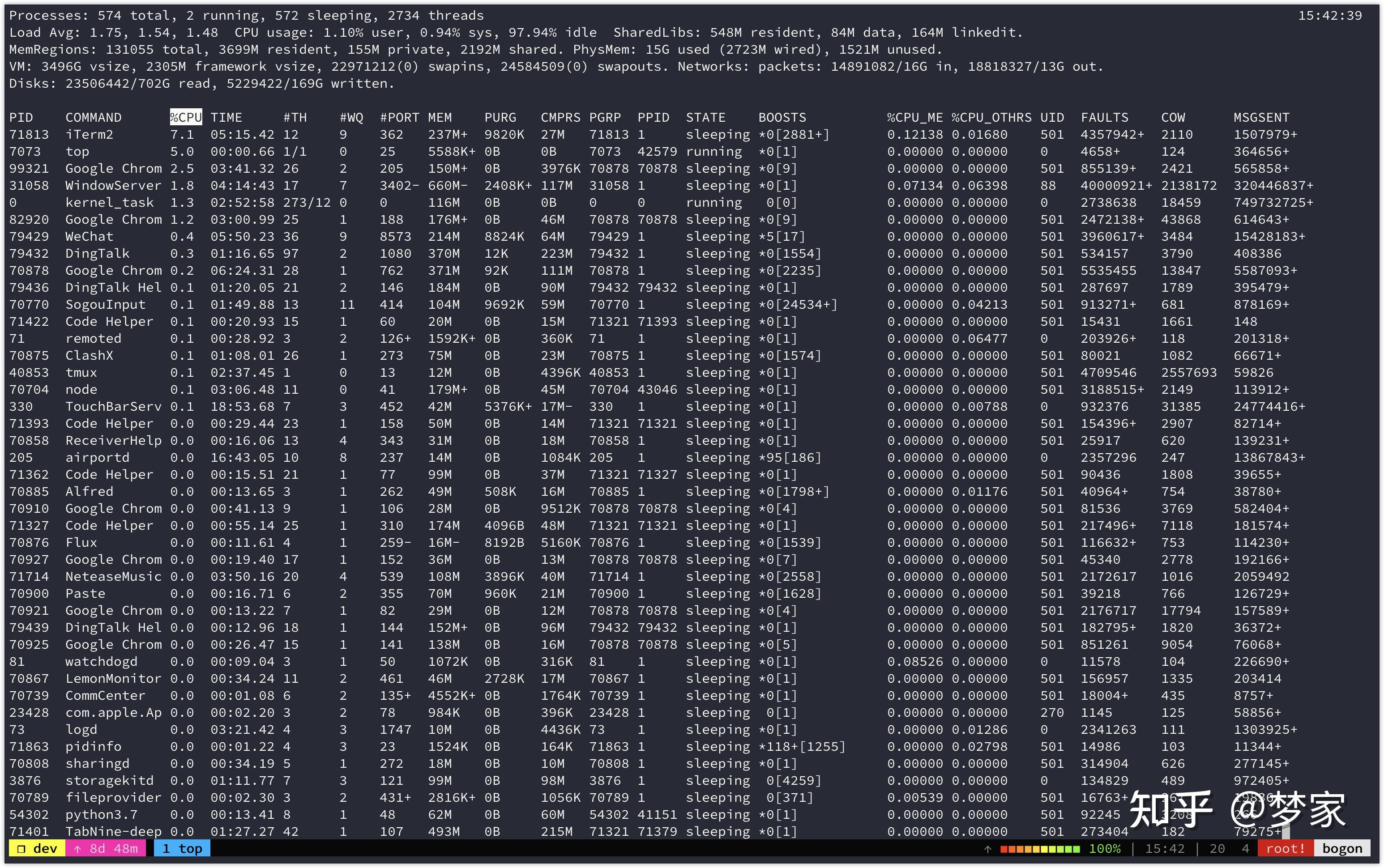The height and width of the screenshot is (868, 1384).
Task: Click the NeteaseMusic process entry
Action: 112,576
